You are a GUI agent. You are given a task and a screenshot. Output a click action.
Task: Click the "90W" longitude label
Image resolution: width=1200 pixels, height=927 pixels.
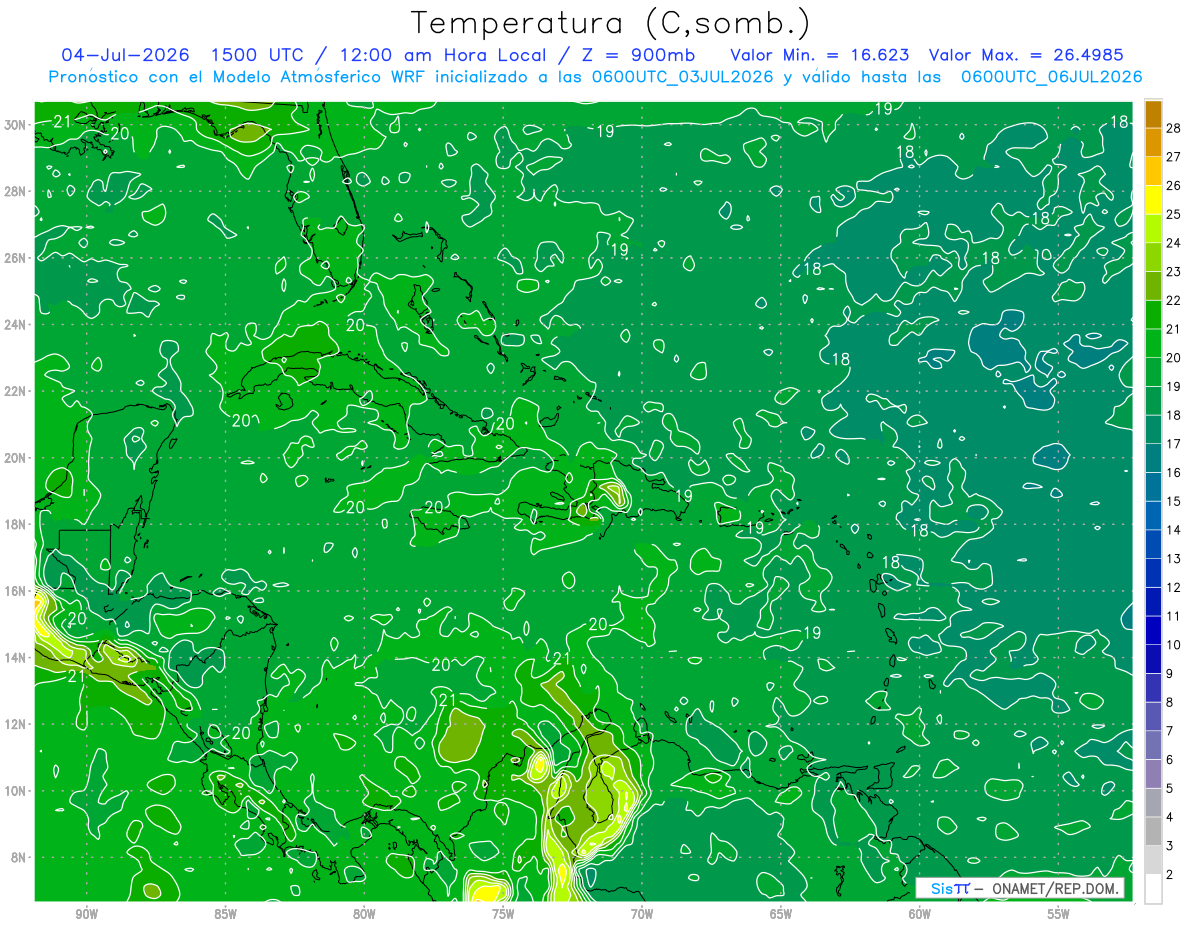pyautogui.click(x=86, y=914)
